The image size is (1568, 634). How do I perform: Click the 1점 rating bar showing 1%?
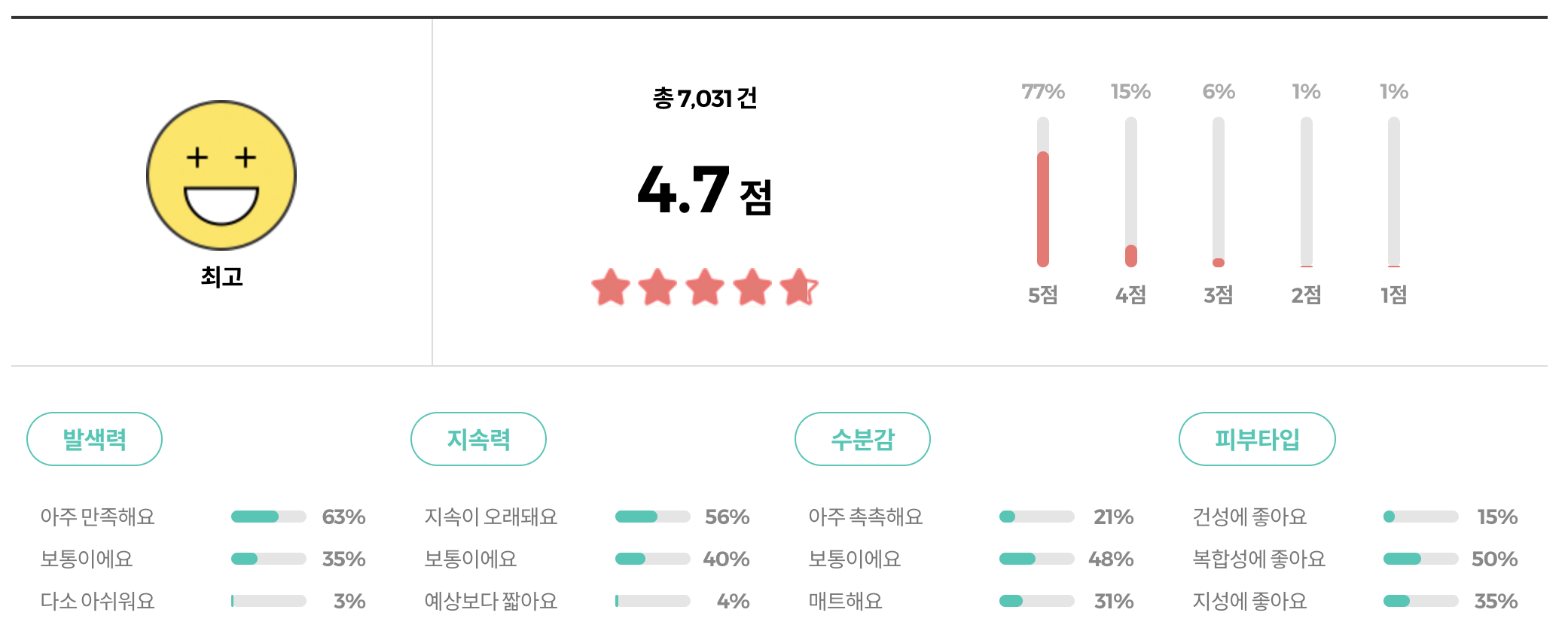click(1394, 192)
